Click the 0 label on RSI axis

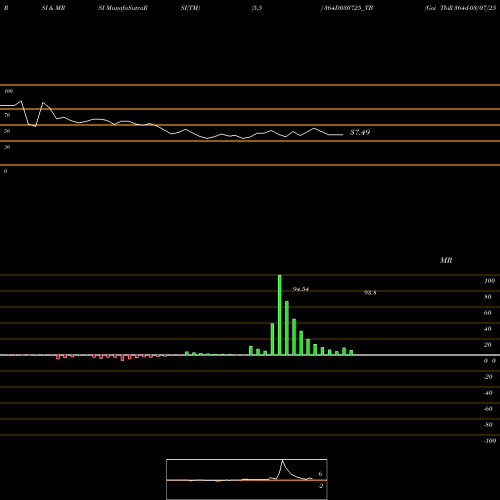(5, 171)
